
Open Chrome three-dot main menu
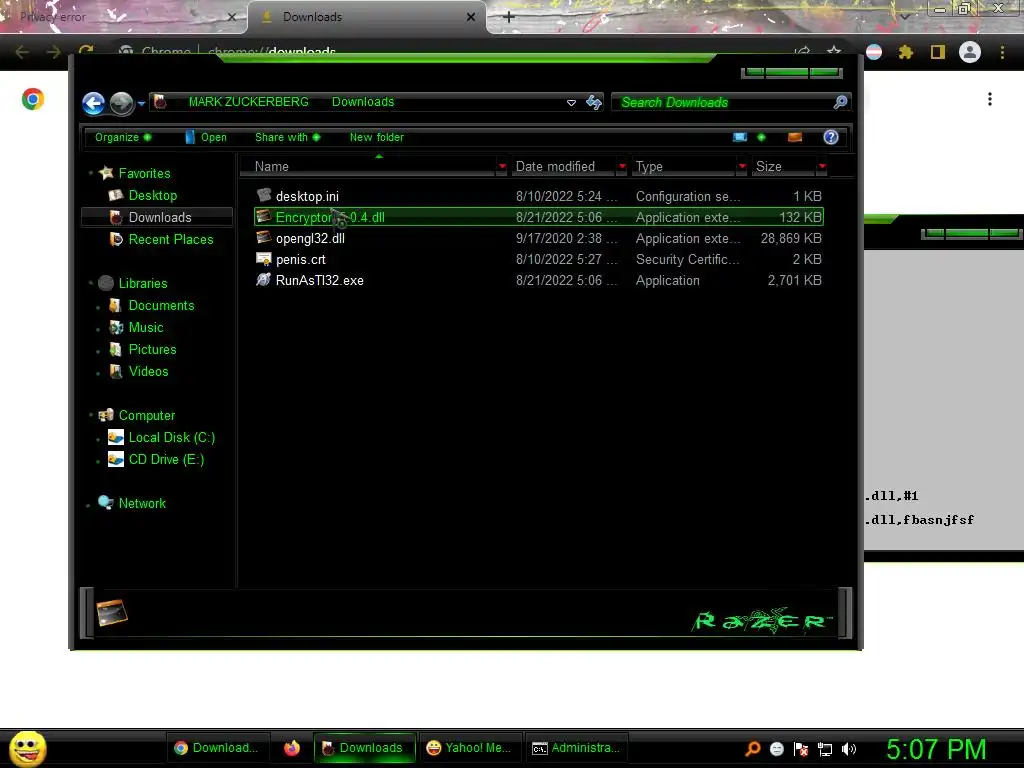point(1002,52)
